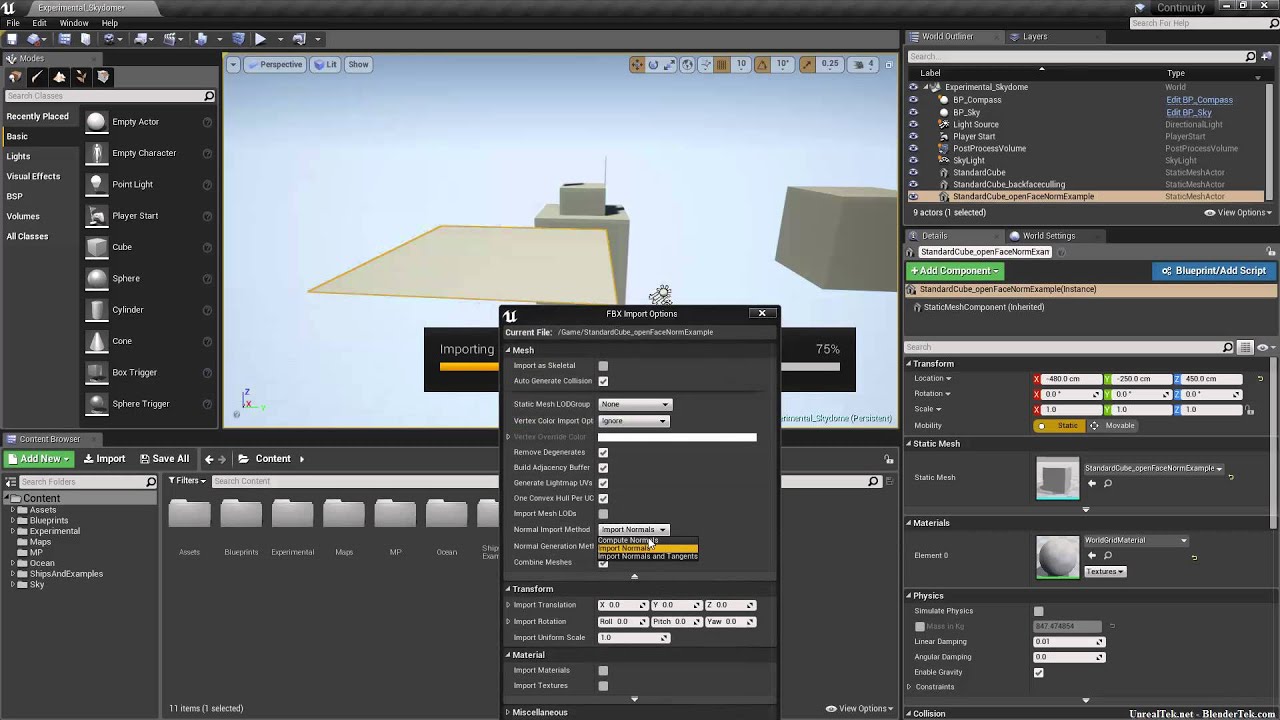
Task: Collapse the Mesh section in FBX dialog
Action: pyautogui.click(x=508, y=350)
